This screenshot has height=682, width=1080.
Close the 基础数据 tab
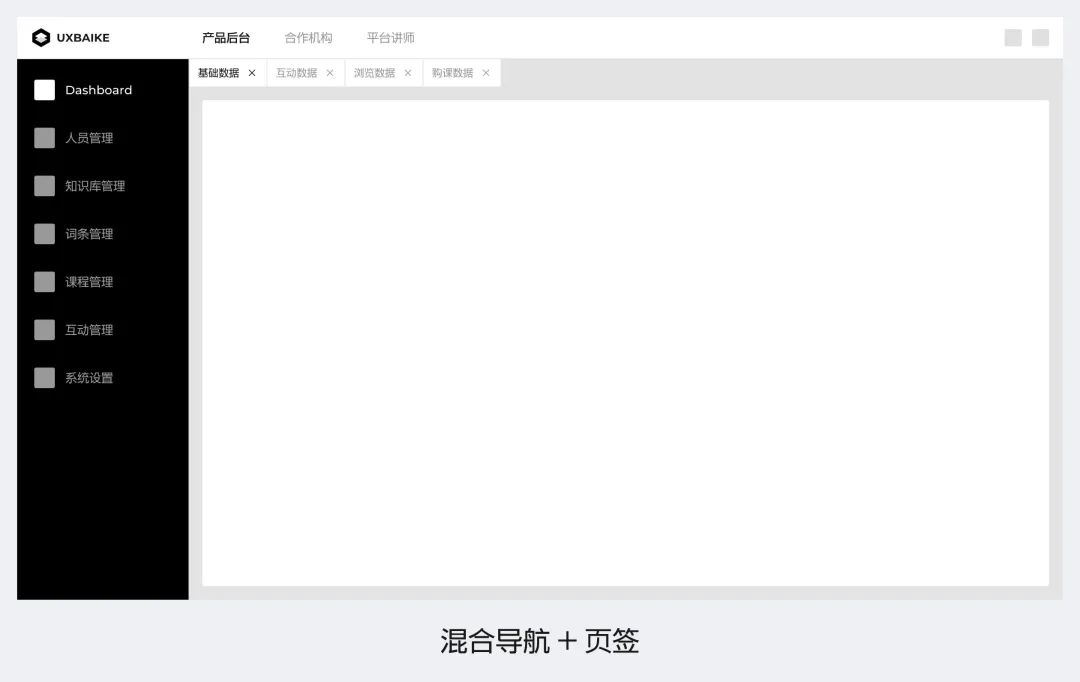coord(252,72)
